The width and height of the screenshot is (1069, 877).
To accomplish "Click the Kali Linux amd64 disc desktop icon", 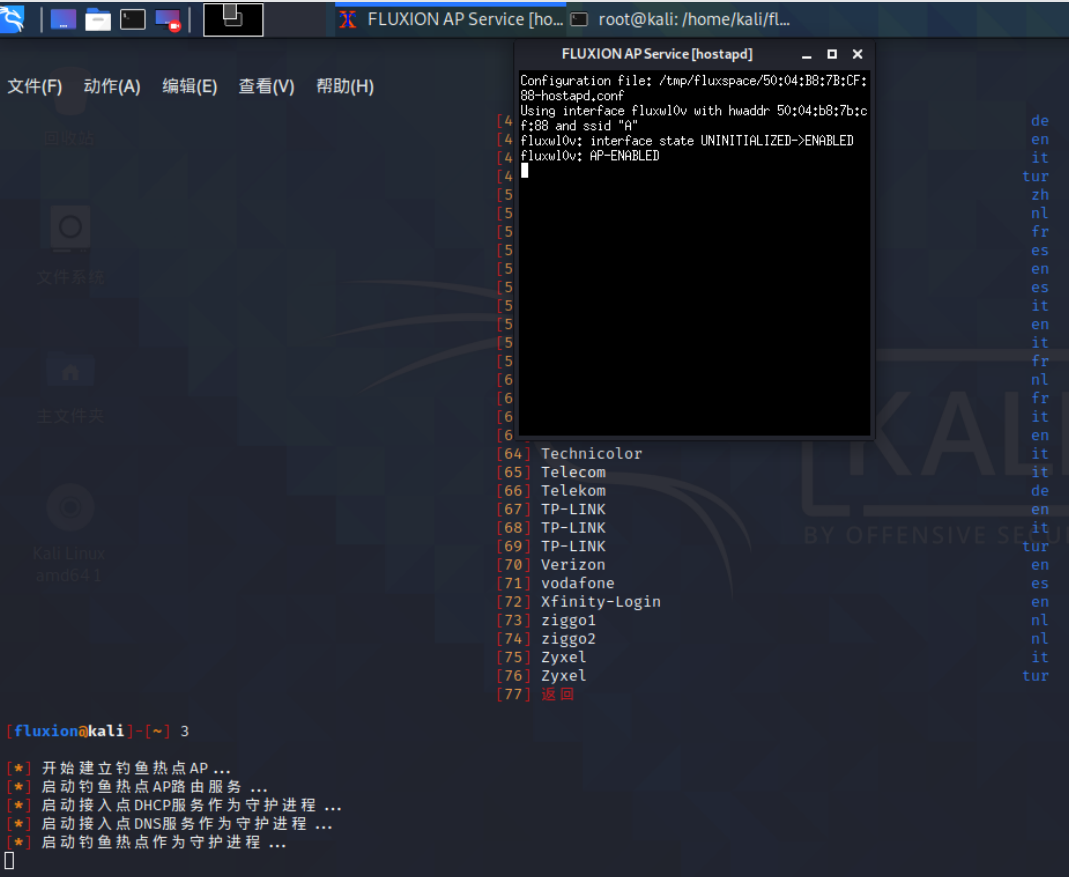I will (x=69, y=533).
